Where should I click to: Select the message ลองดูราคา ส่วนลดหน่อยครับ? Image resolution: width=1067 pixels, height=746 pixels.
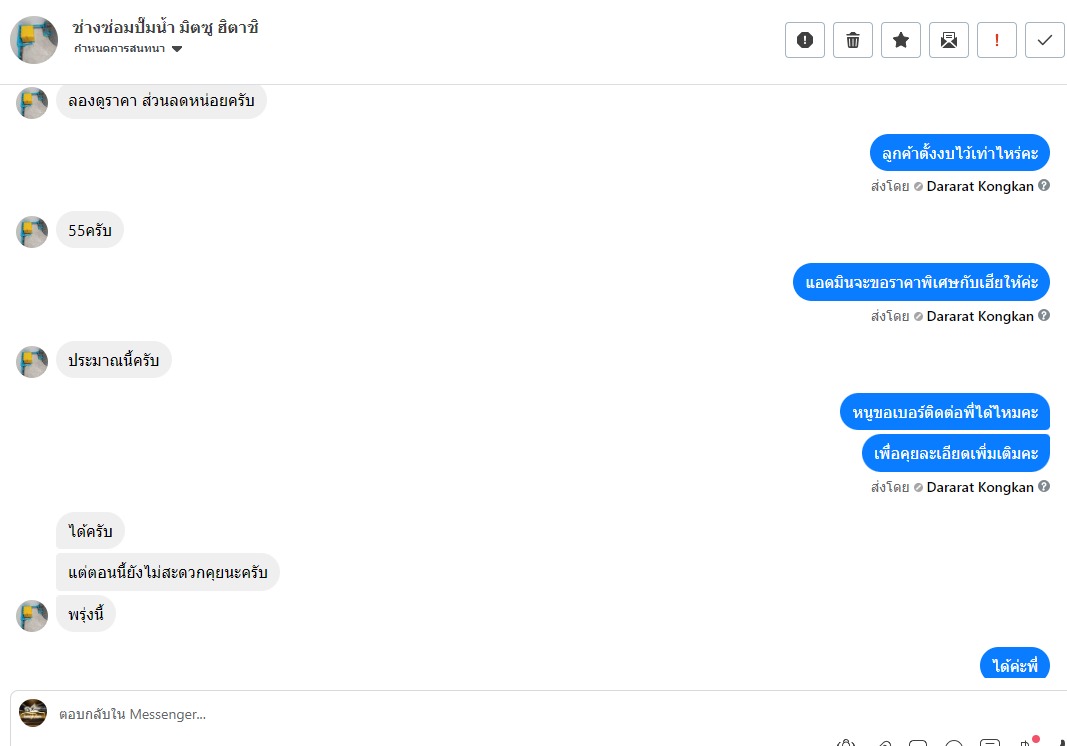[161, 101]
